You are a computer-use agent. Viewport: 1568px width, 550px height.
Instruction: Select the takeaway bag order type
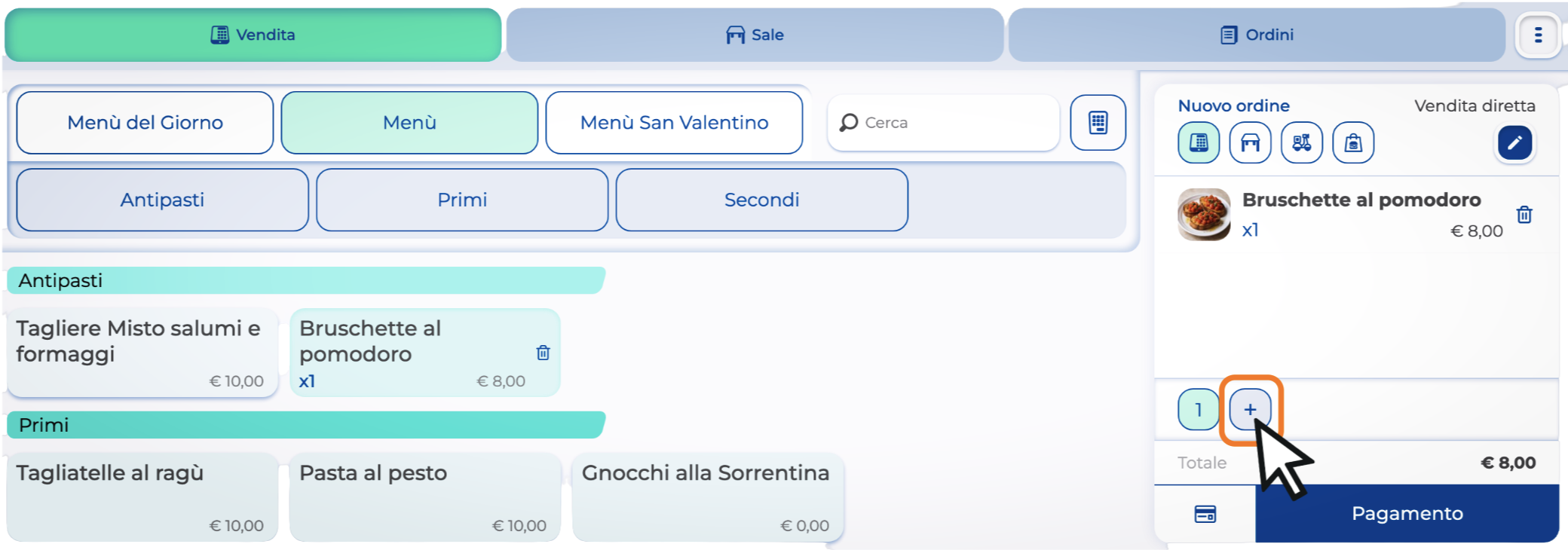coord(1353,142)
